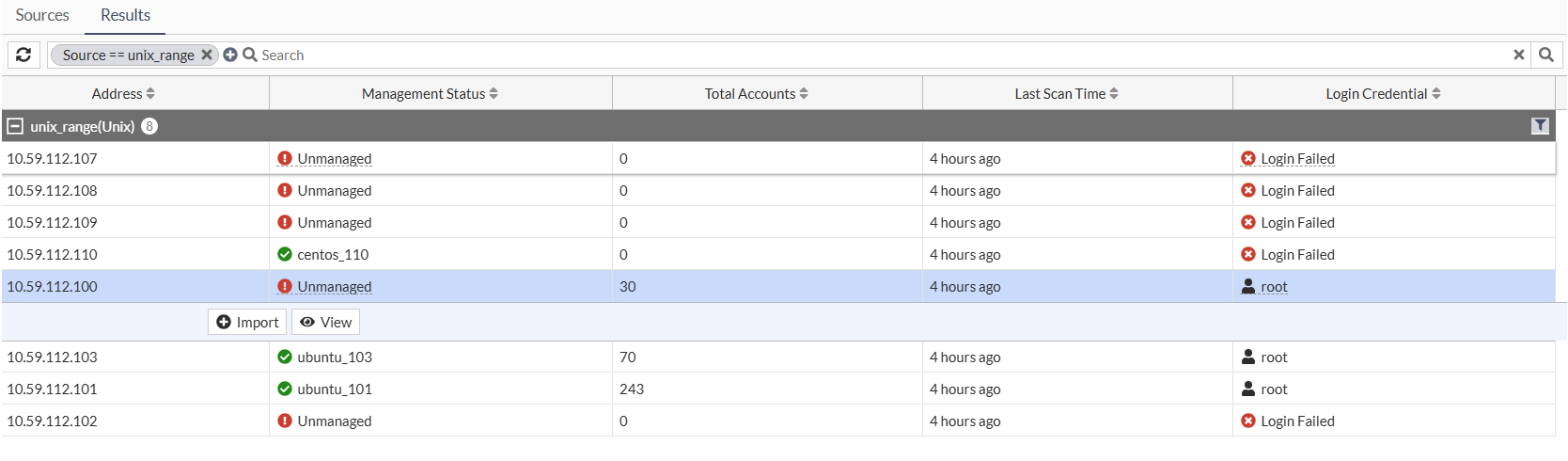Click green check icon beside ubuntu_101
The image size is (1568, 461).
coord(285,389)
